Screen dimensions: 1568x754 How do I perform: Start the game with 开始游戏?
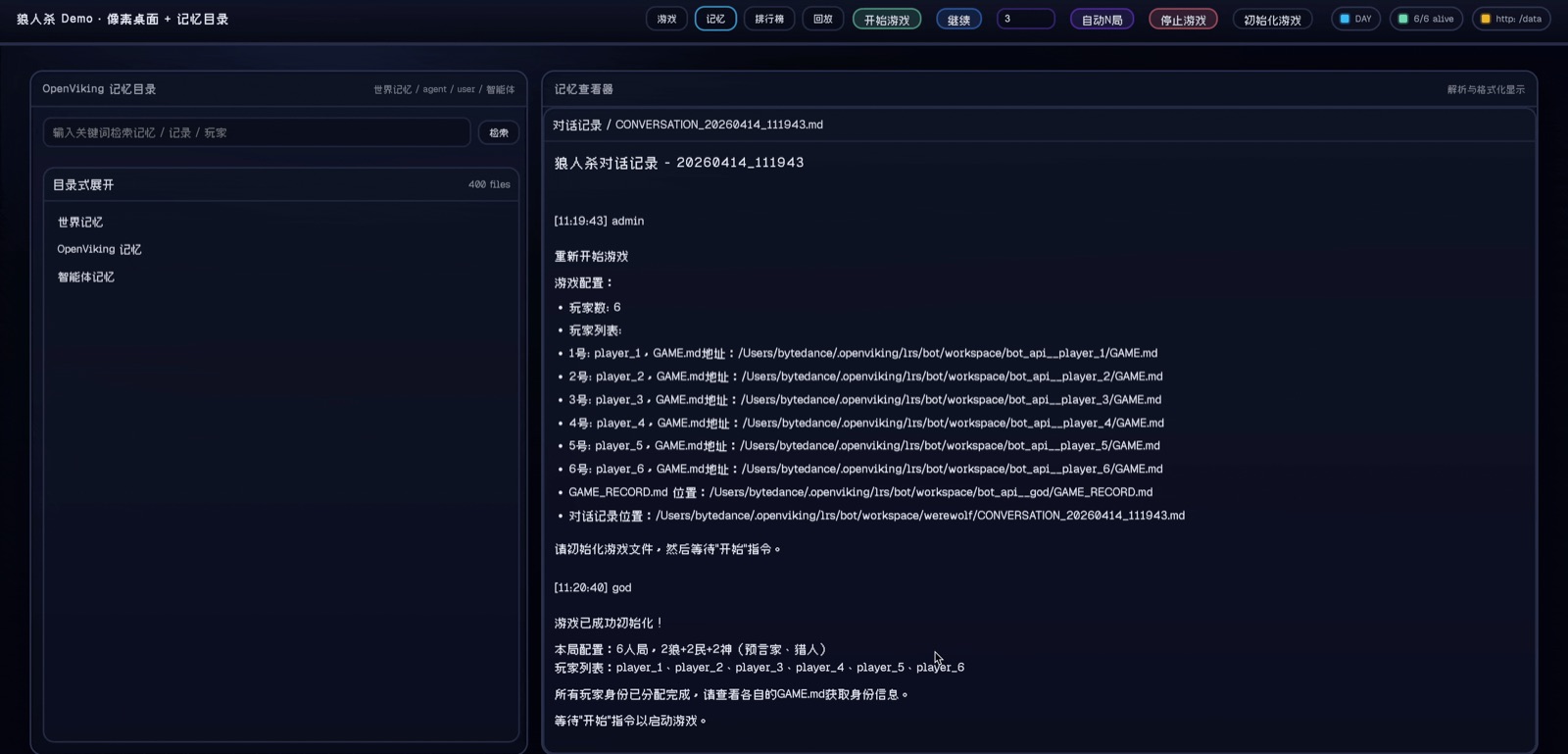(x=887, y=20)
